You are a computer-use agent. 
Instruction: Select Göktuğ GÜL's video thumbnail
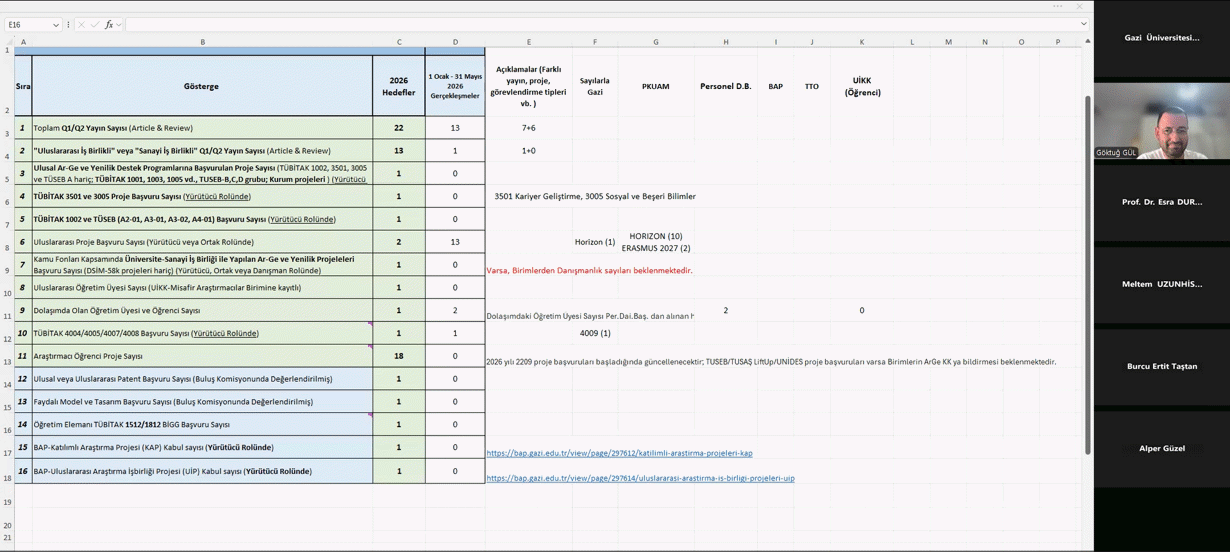(1162, 120)
